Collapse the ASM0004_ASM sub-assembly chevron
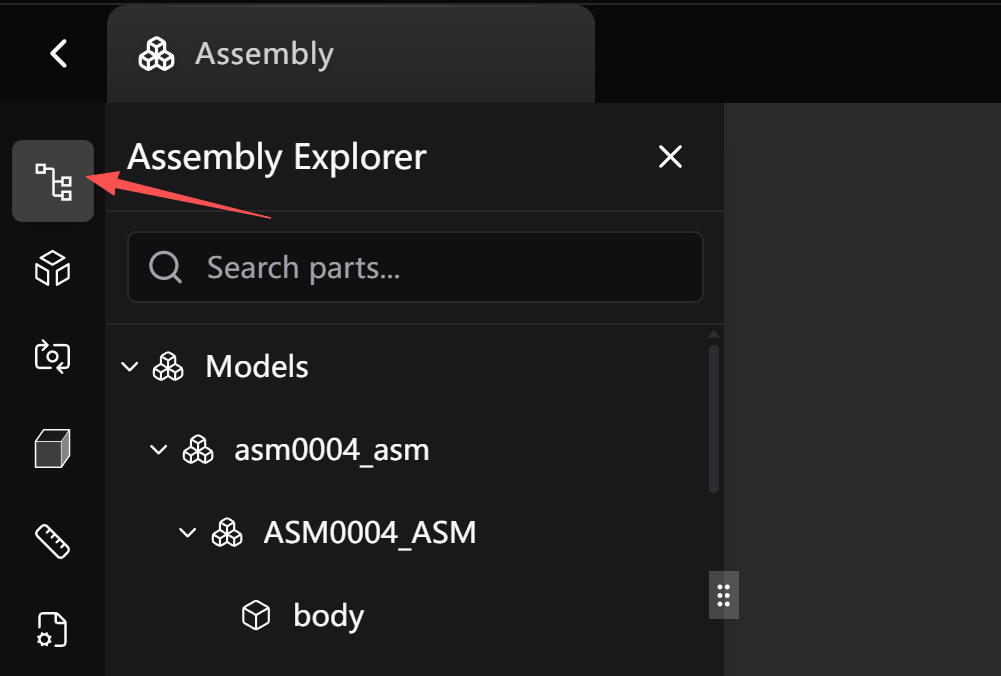1001x676 pixels. click(187, 533)
